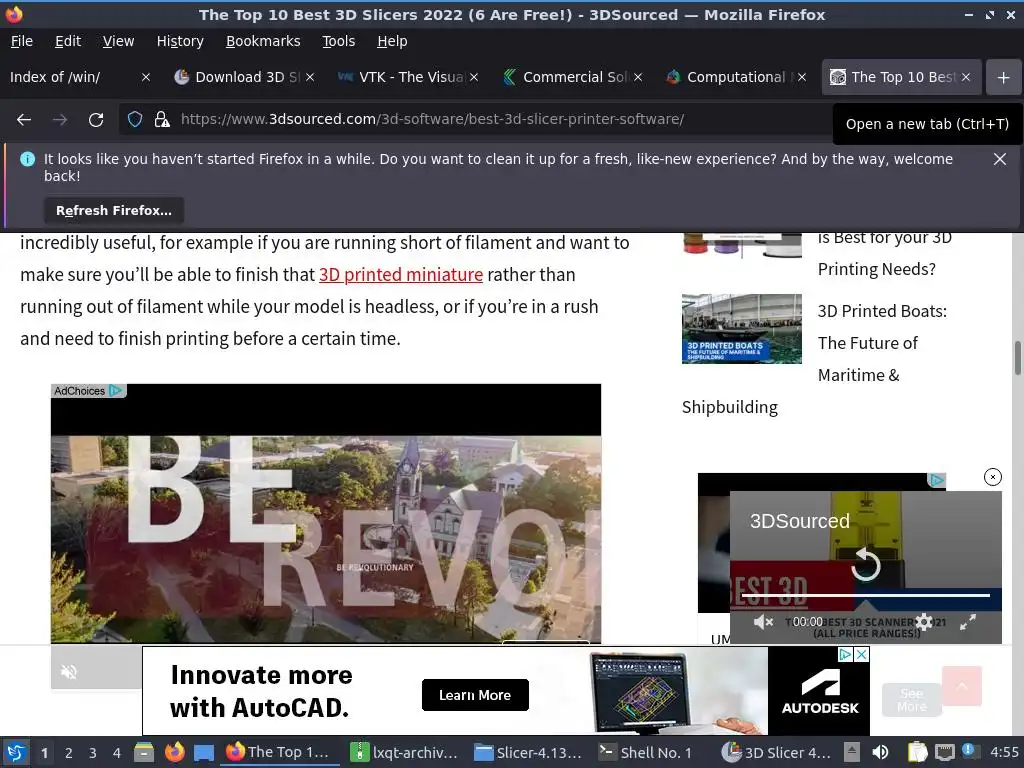1024x768 pixels.
Task: Open the Bookmarks menu
Action: pos(263,41)
